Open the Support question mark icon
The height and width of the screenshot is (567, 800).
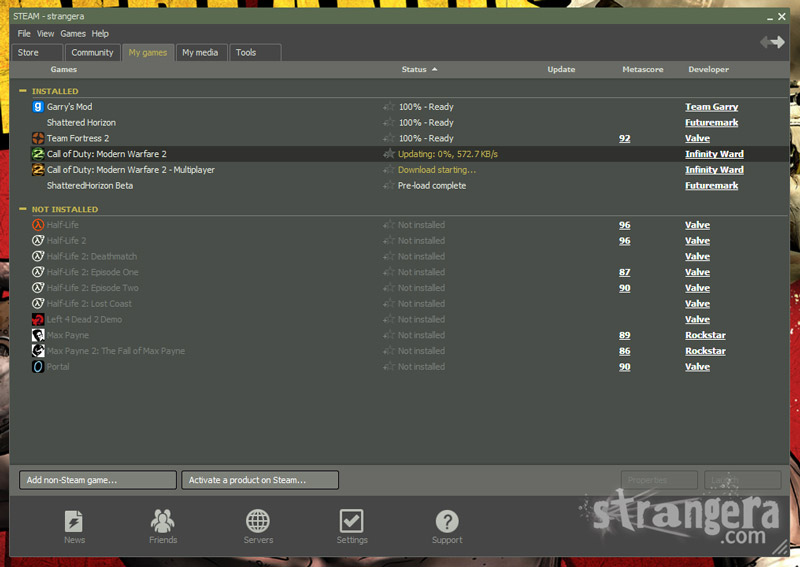coord(447,521)
